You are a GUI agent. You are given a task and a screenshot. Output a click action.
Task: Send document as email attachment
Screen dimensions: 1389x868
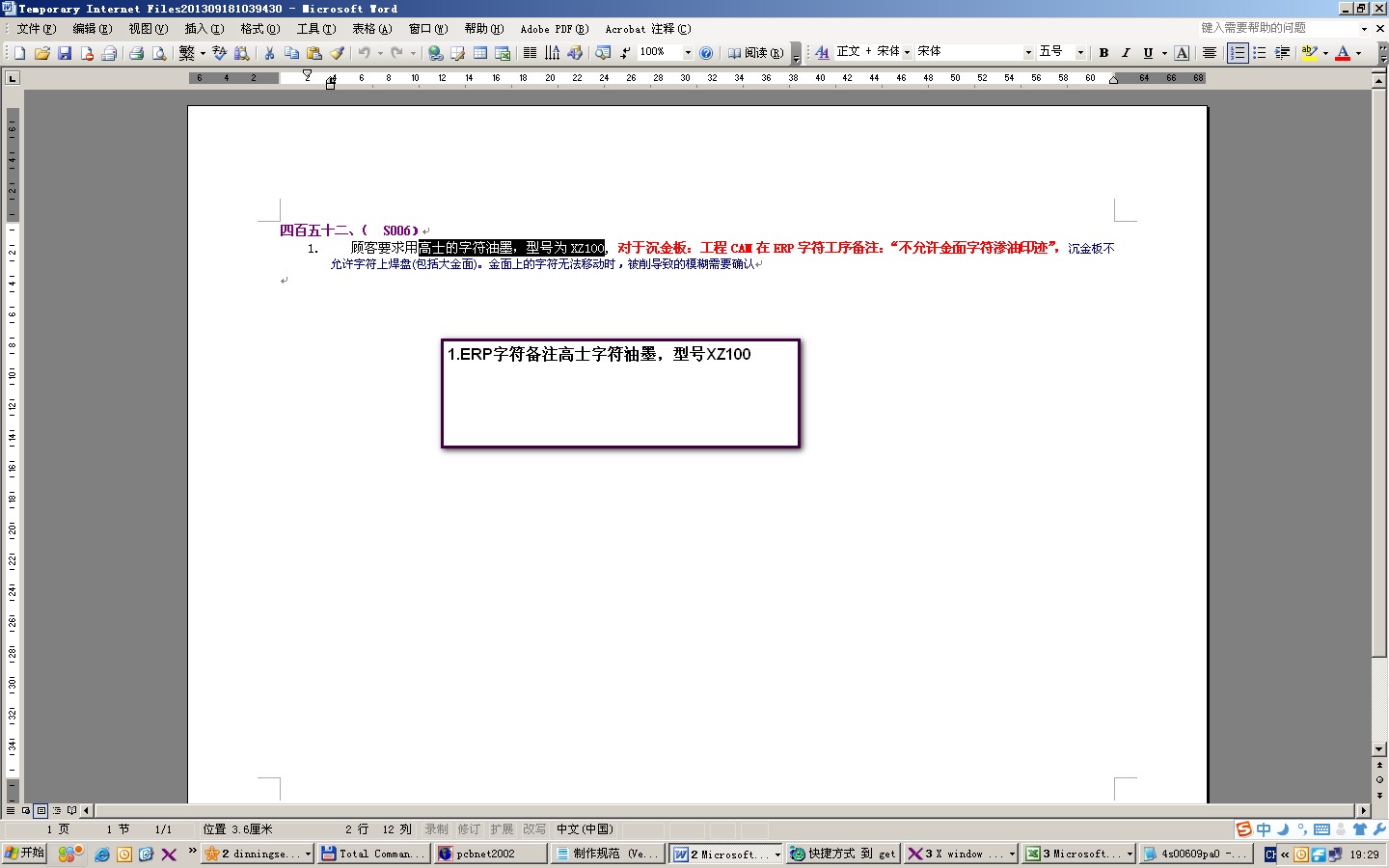(x=109, y=53)
